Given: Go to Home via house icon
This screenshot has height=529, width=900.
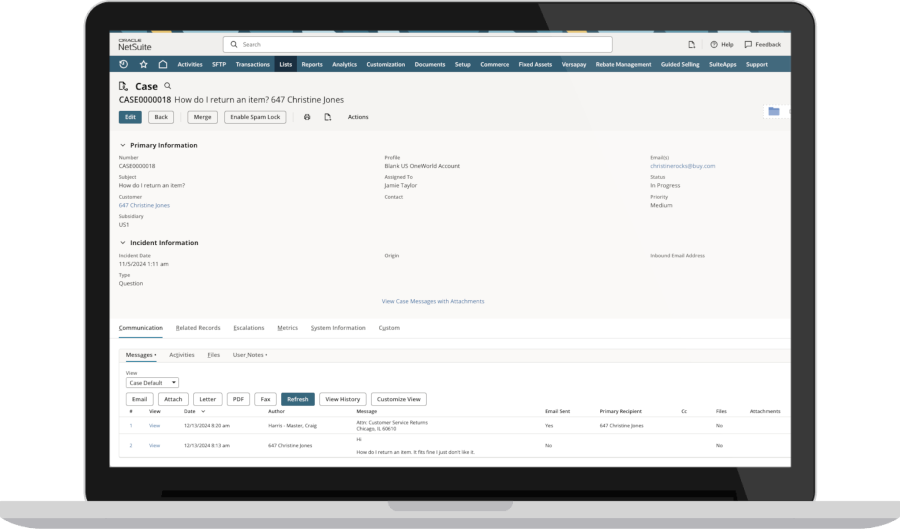Looking at the screenshot, I should click(x=162, y=64).
